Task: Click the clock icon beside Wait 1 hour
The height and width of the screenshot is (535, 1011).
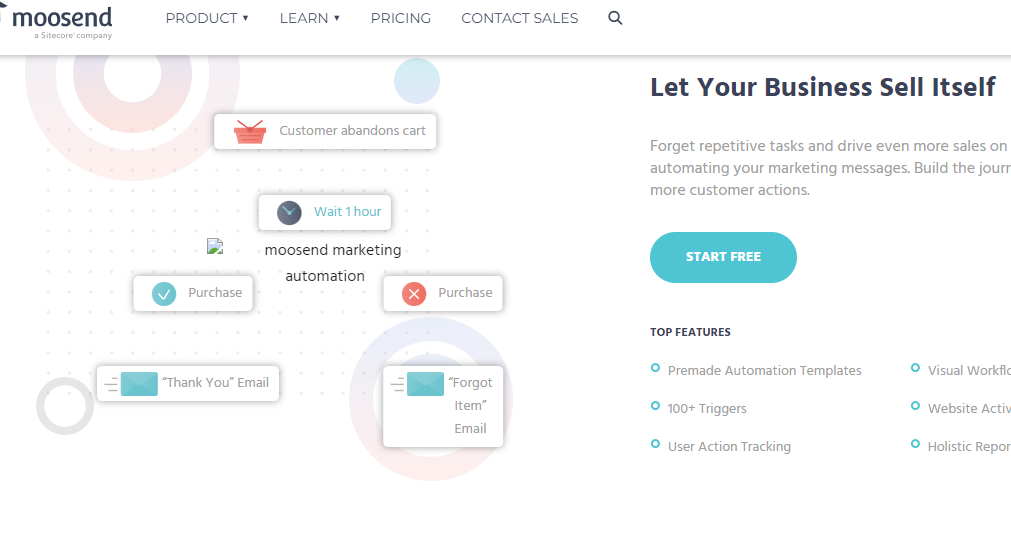Action: [x=289, y=213]
